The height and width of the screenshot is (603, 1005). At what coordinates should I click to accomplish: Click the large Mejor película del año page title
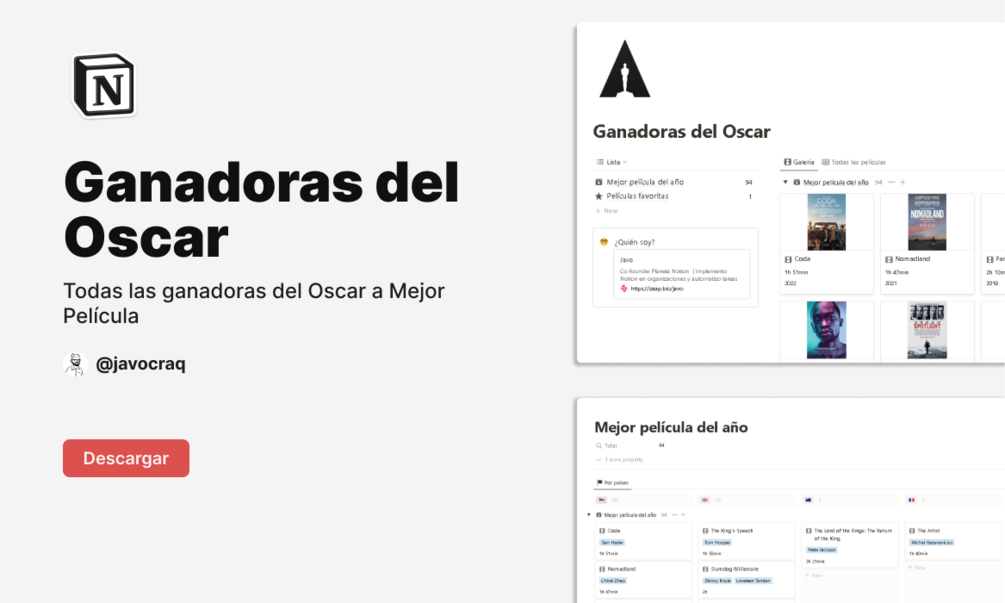pos(671,427)
